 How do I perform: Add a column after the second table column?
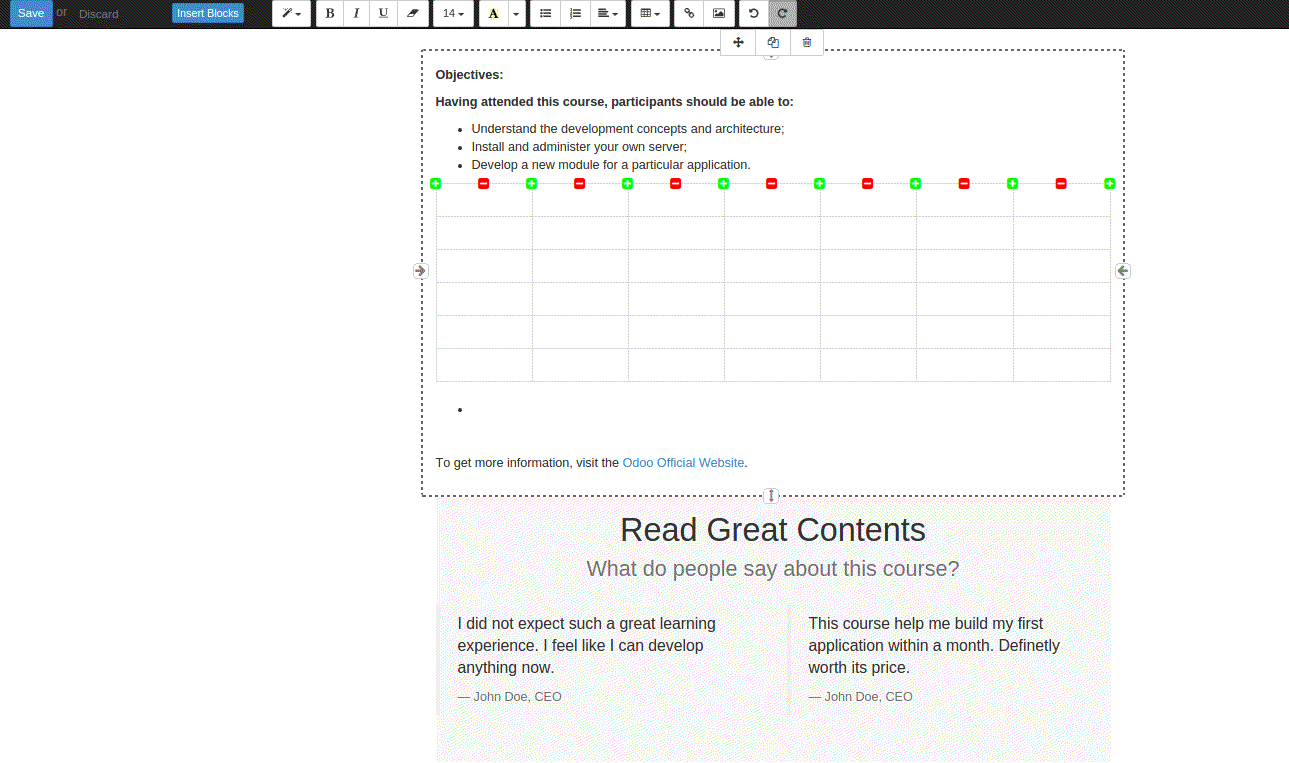[627, 183]
